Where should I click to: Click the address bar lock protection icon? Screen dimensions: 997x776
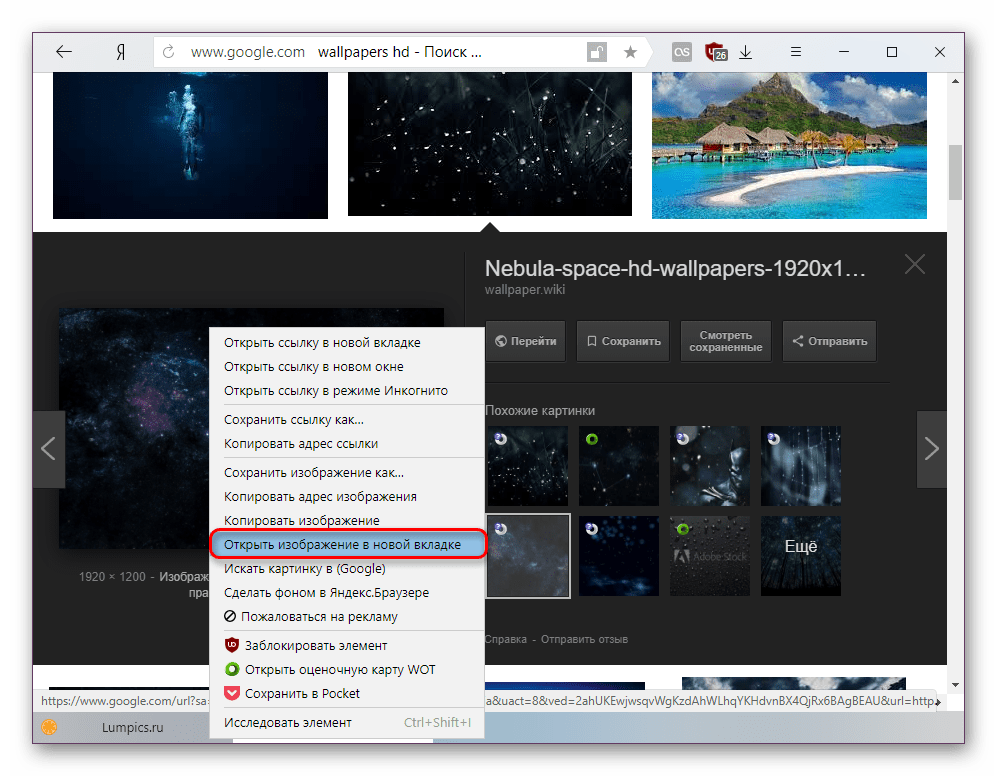596,52
